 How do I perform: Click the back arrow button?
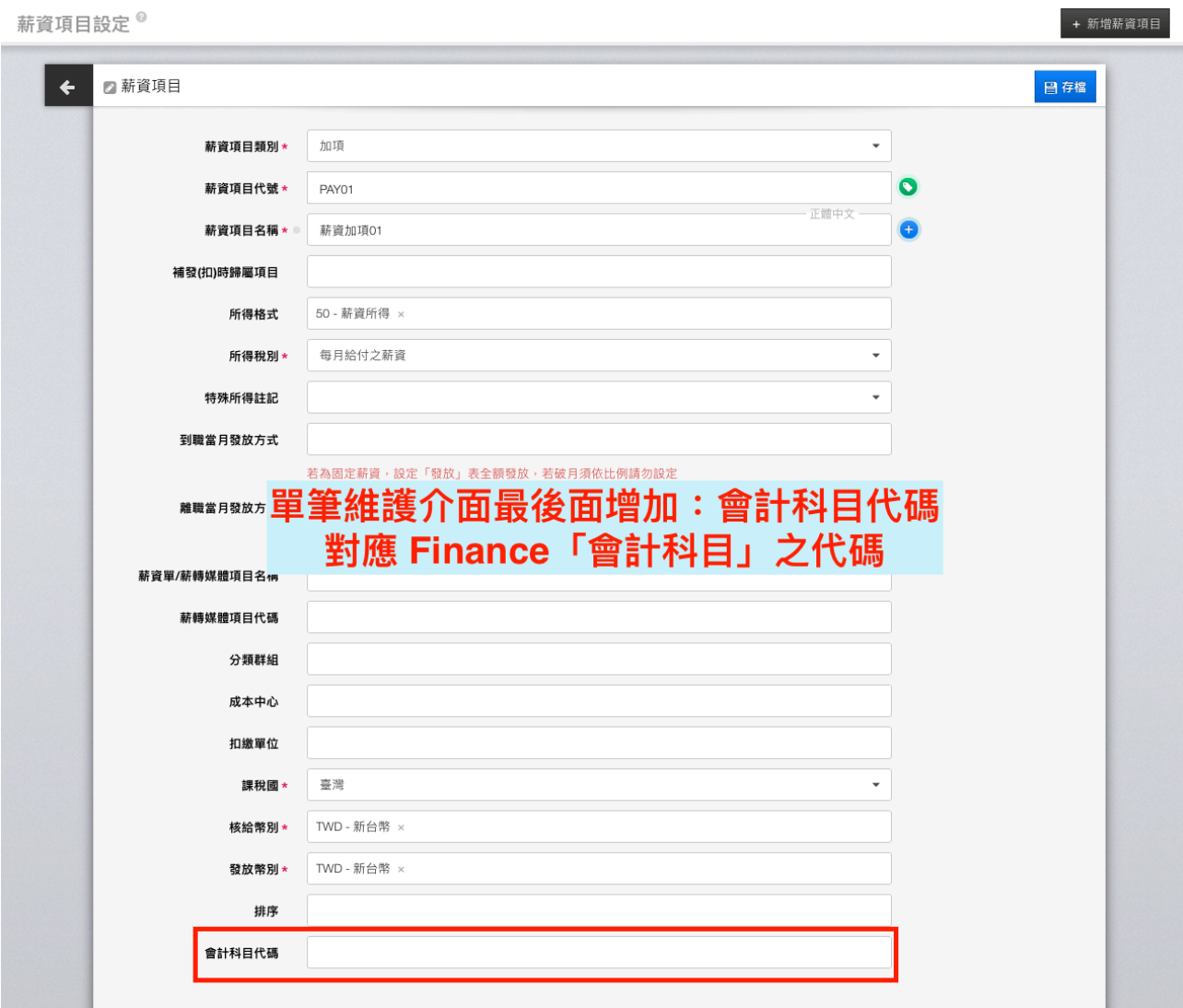[67, 87]
